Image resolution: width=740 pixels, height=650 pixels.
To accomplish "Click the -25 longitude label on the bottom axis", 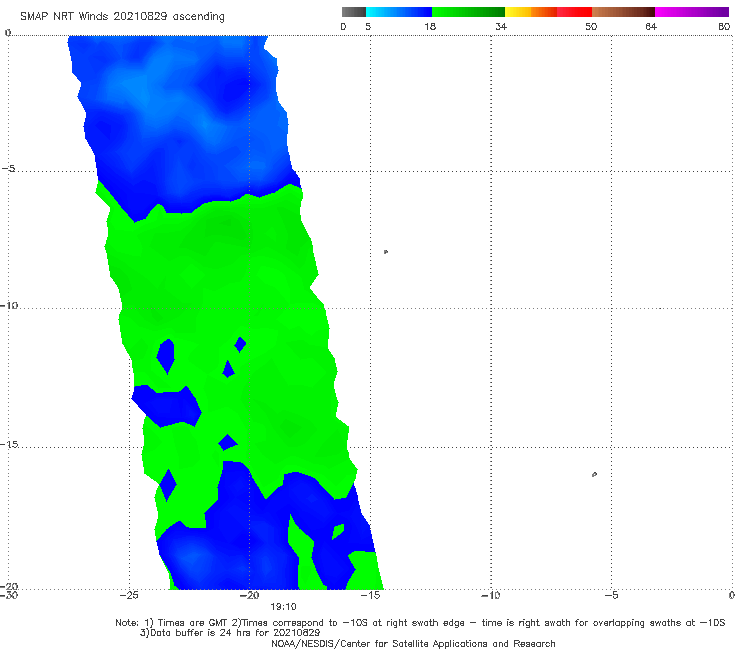I will click(x=129, y=596).
